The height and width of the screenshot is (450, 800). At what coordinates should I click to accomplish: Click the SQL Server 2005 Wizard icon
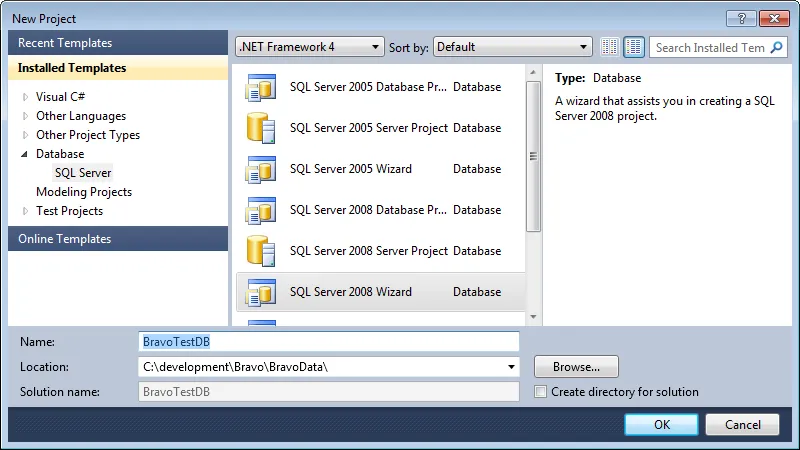click(261, 169)
